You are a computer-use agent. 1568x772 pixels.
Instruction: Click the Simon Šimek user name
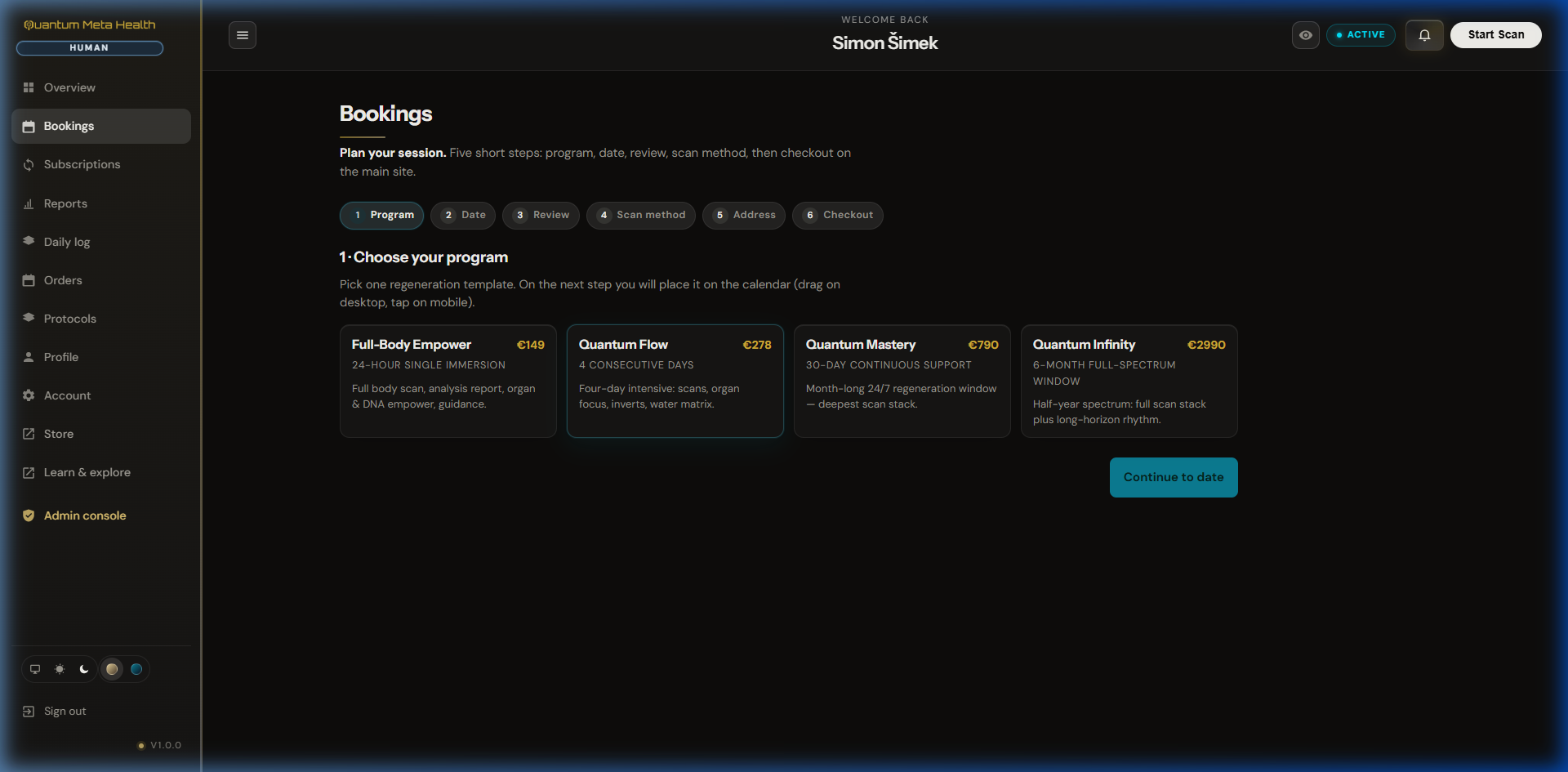tap(885, 43)
